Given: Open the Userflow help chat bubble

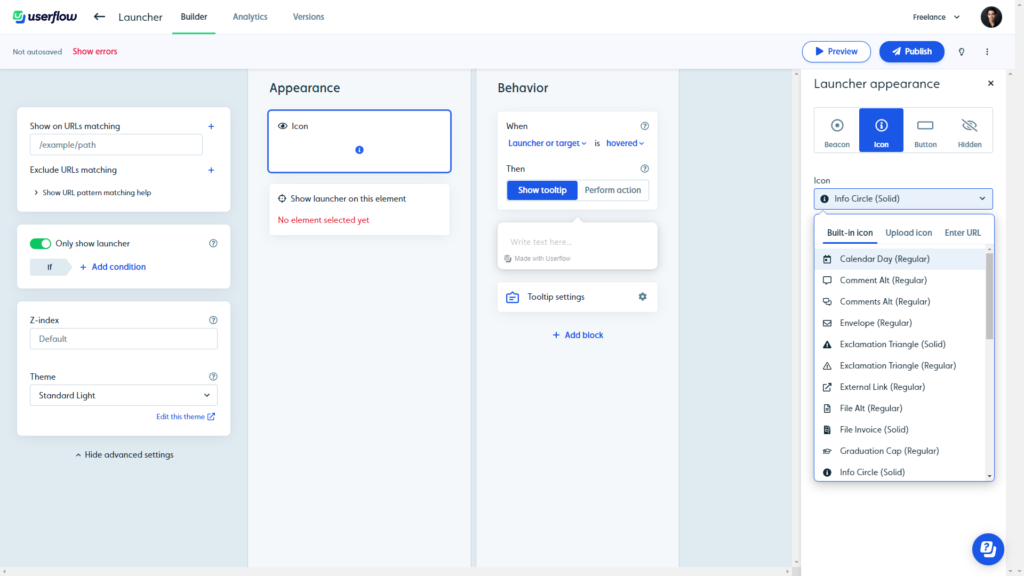Looking at the screenshot, I should (x=988, y=549).
